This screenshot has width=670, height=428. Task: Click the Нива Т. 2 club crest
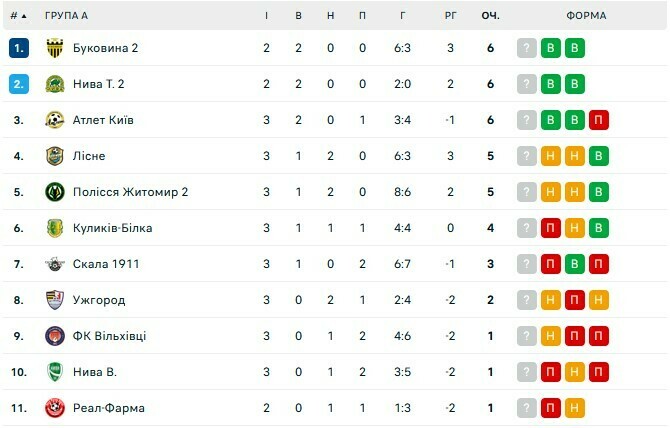click(54, 84)
